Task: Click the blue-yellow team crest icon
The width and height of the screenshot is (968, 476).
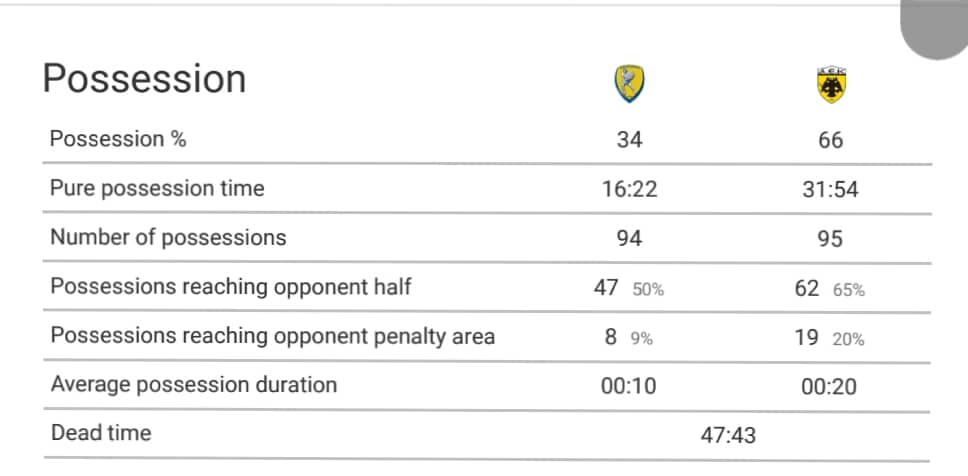Action: click(629, 83)
